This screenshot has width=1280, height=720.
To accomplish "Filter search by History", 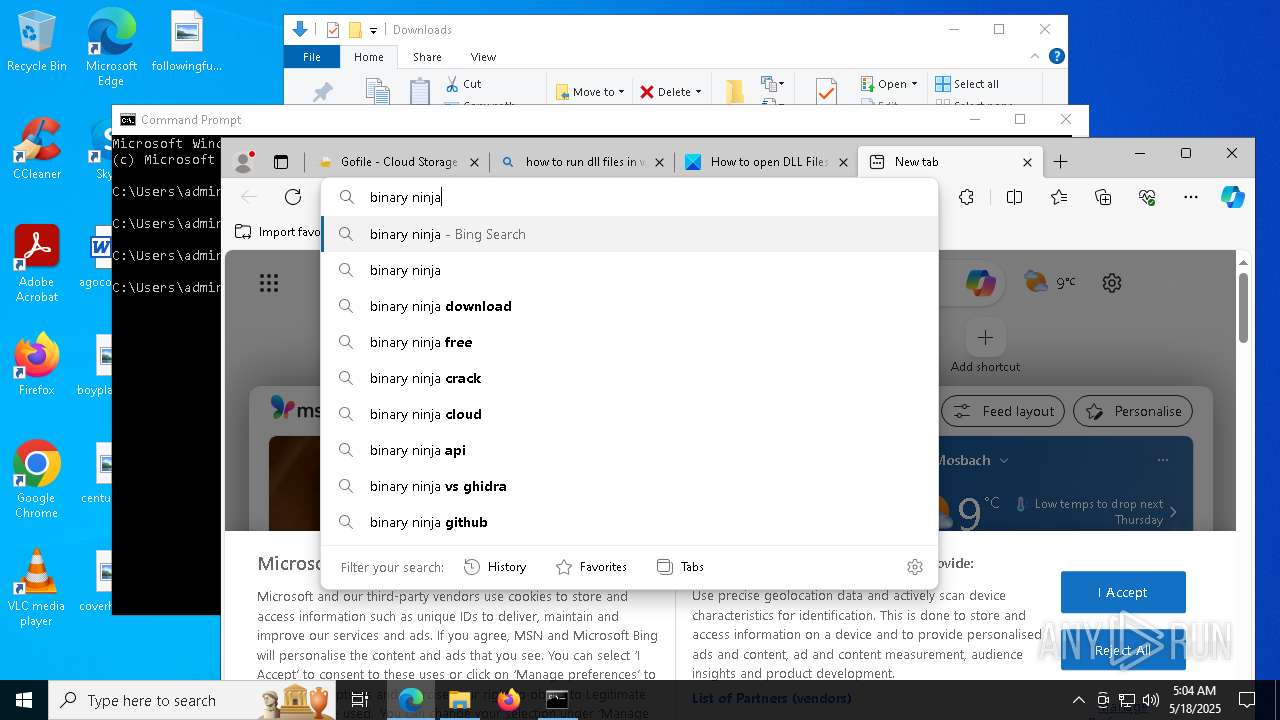I will click(495, 567).
